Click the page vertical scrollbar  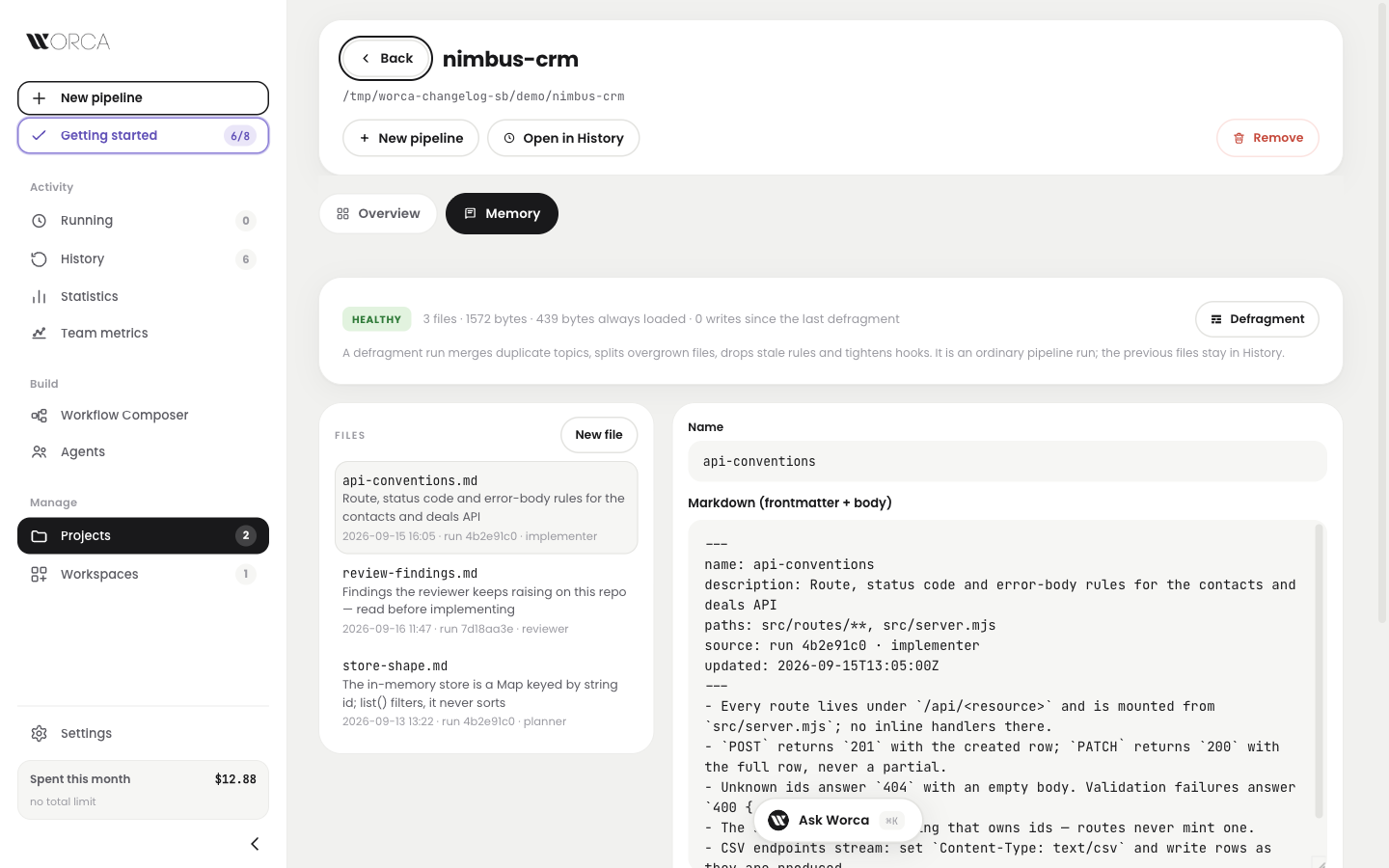click(1382, 313)
